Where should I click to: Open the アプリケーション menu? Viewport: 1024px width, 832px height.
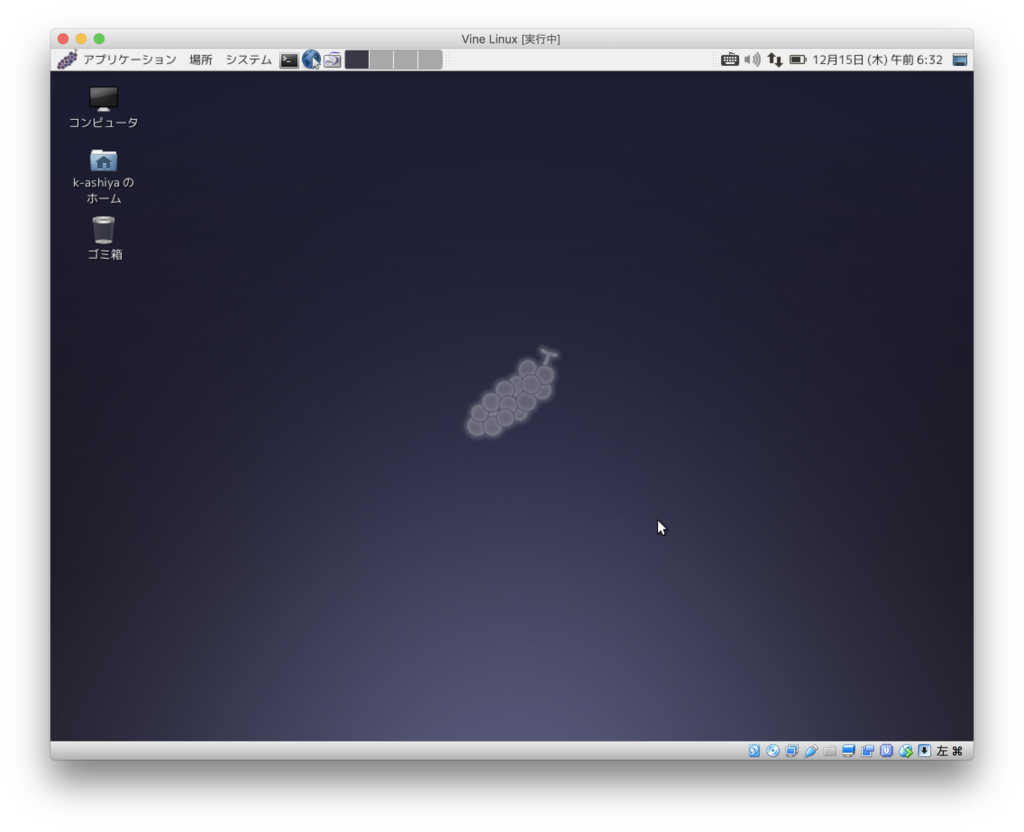[129, 59]
